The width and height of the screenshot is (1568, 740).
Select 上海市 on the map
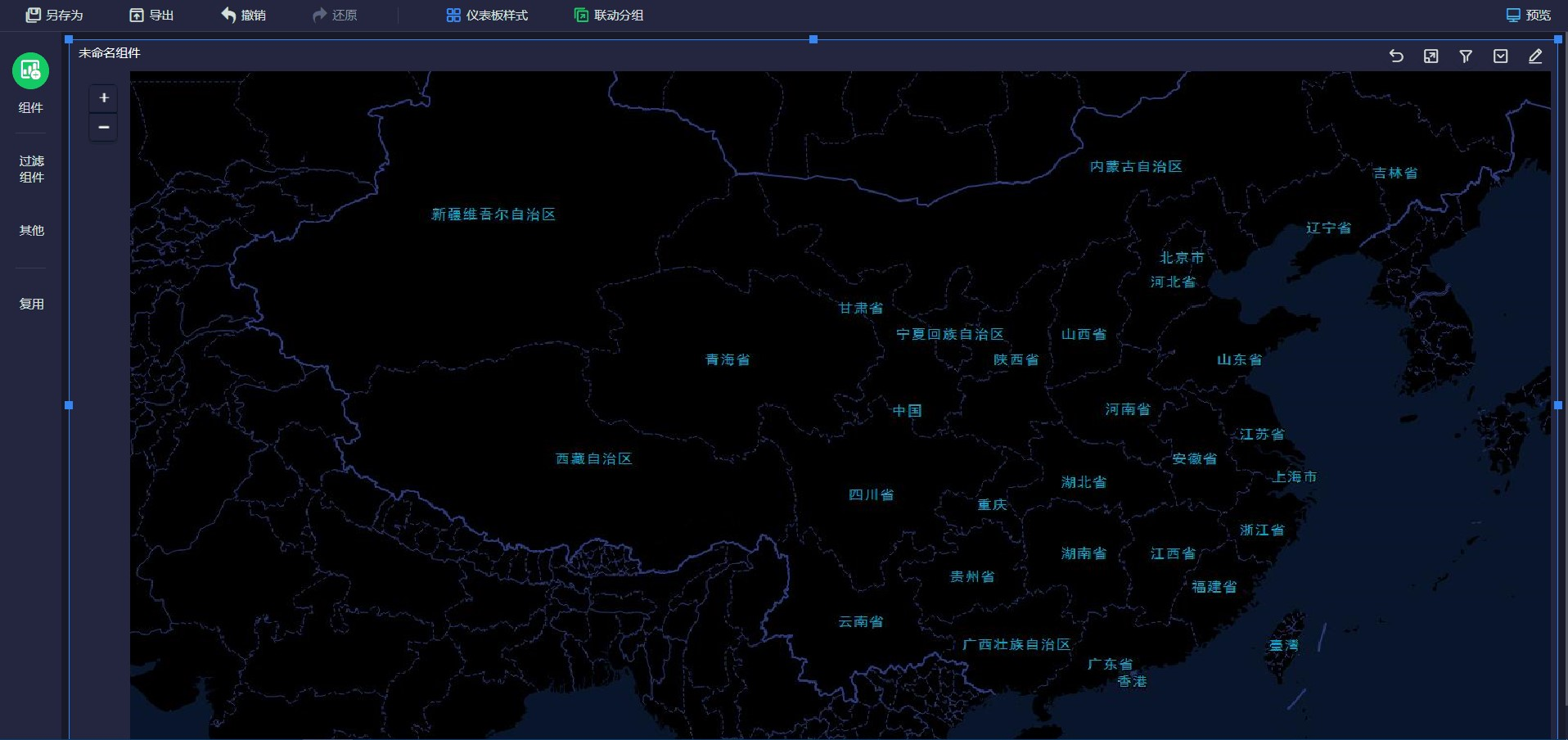click(1295, 477)
